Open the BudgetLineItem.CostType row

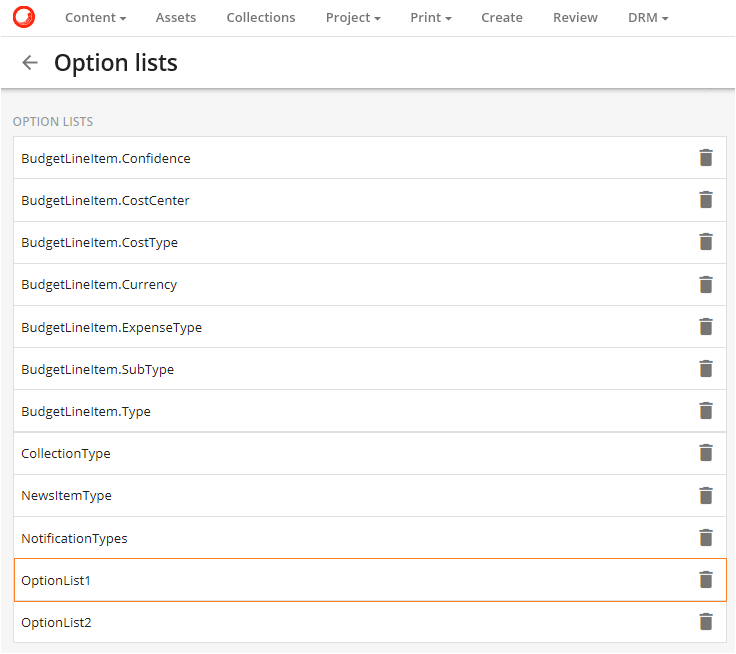pyautogui.click(x=100, y=243)
